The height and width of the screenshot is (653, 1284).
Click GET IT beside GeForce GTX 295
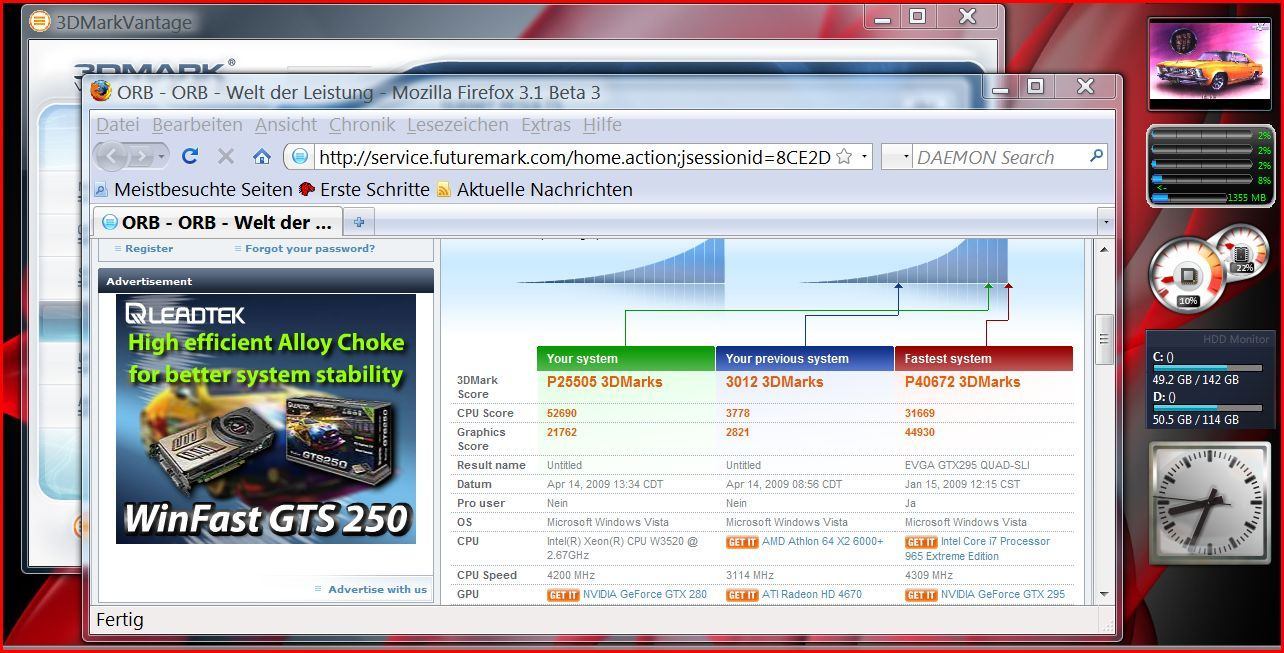921,595
